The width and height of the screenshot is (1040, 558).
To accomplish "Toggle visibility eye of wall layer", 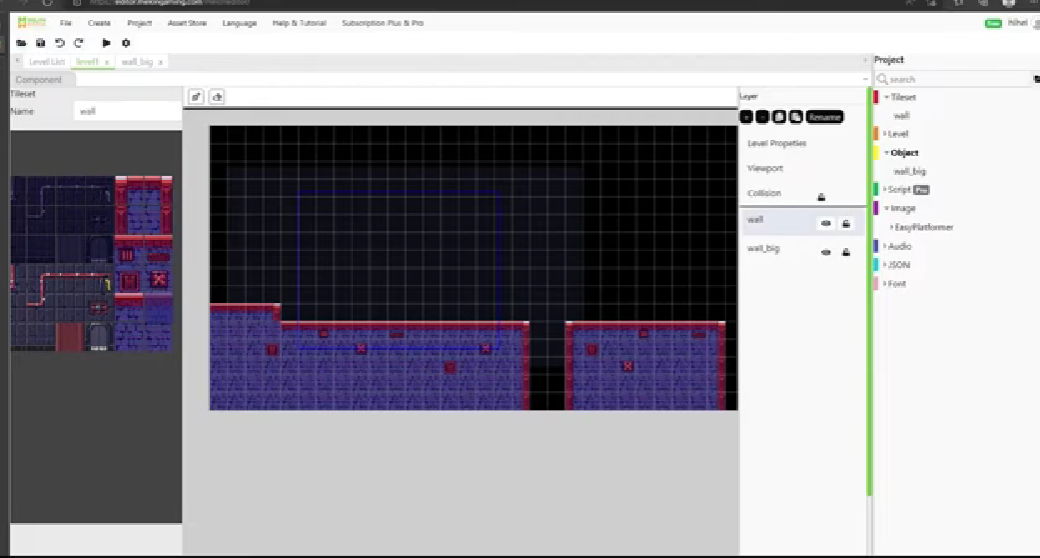I will click(x=826, y=224).
